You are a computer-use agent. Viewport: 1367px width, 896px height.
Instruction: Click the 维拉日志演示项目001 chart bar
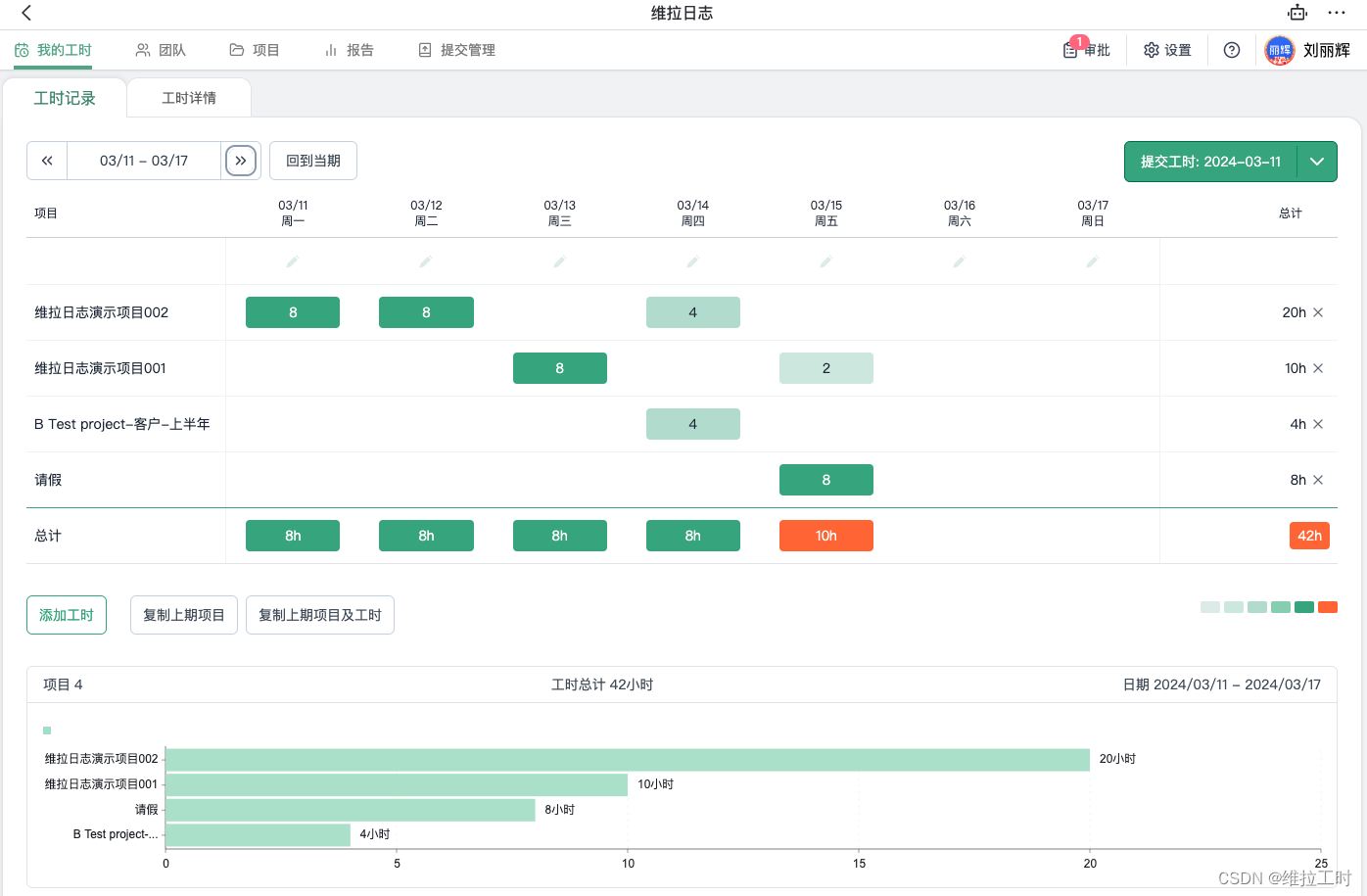pos(397,784)
